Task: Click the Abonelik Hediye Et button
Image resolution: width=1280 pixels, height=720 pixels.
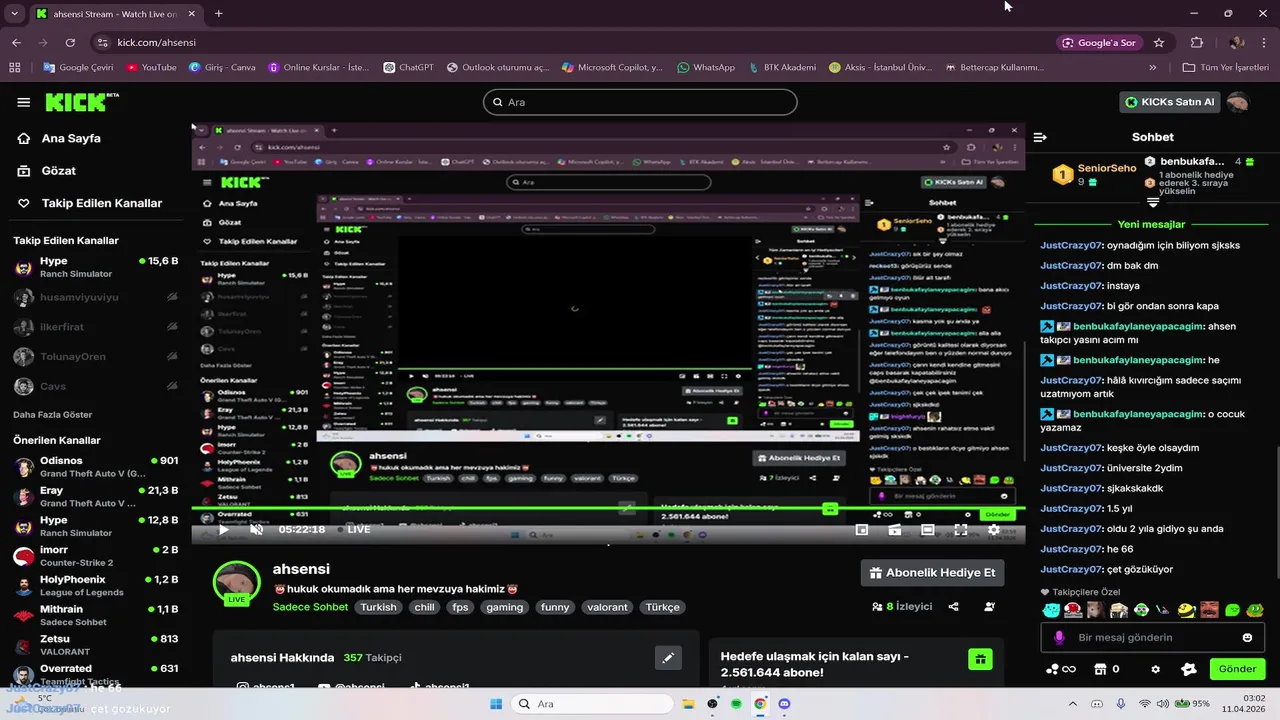Action: (932, 573)
